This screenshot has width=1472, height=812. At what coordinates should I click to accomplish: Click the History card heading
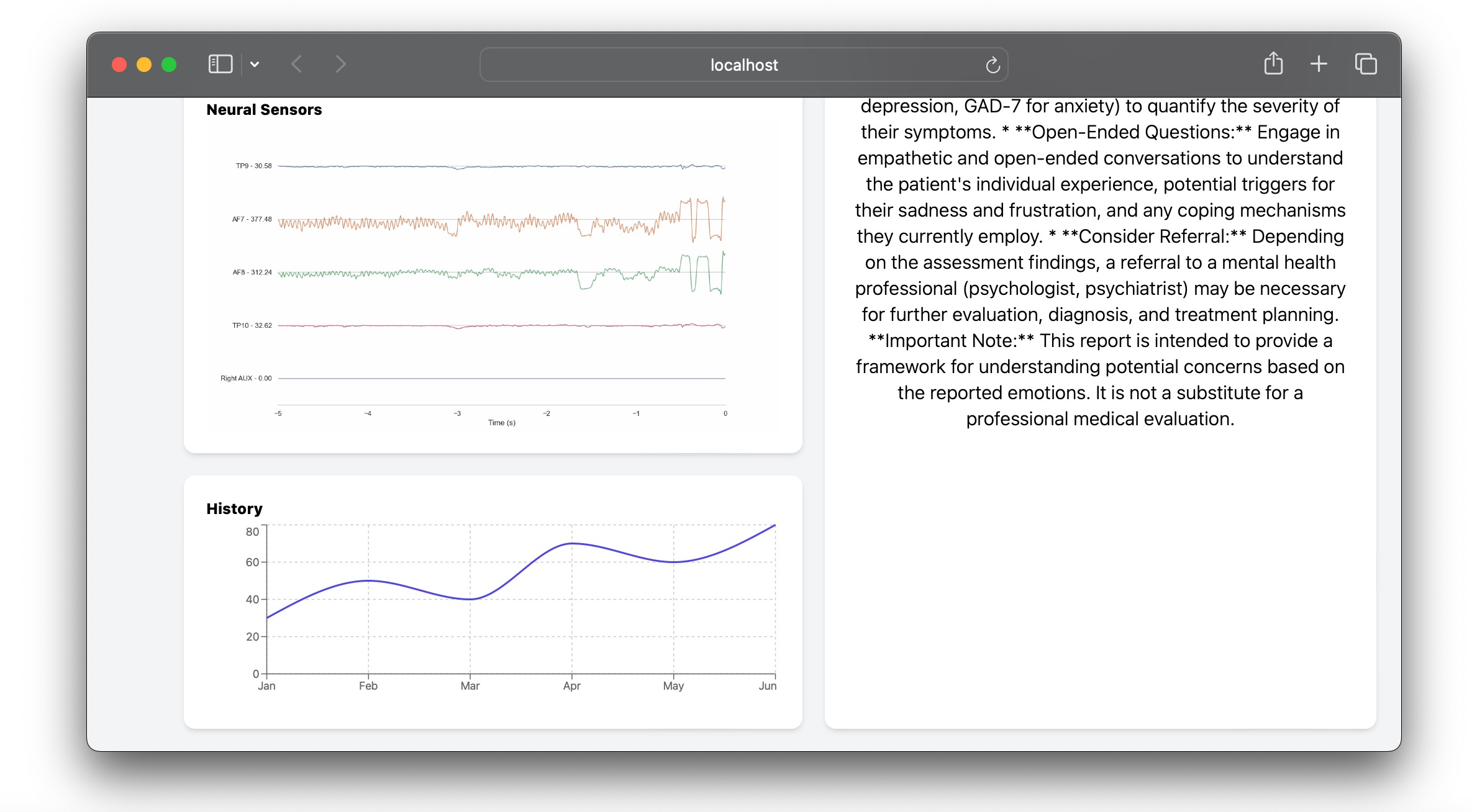click(234, 509)
